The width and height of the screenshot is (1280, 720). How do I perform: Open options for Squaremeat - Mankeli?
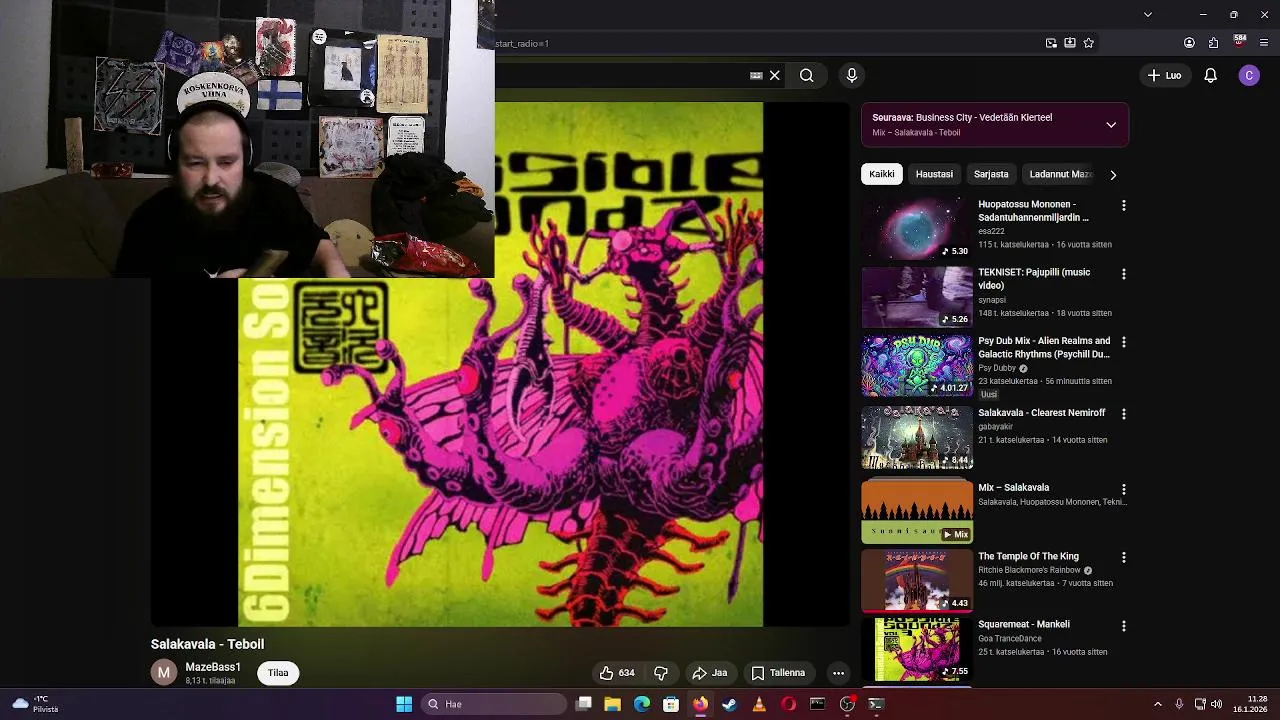(1123, 626)
